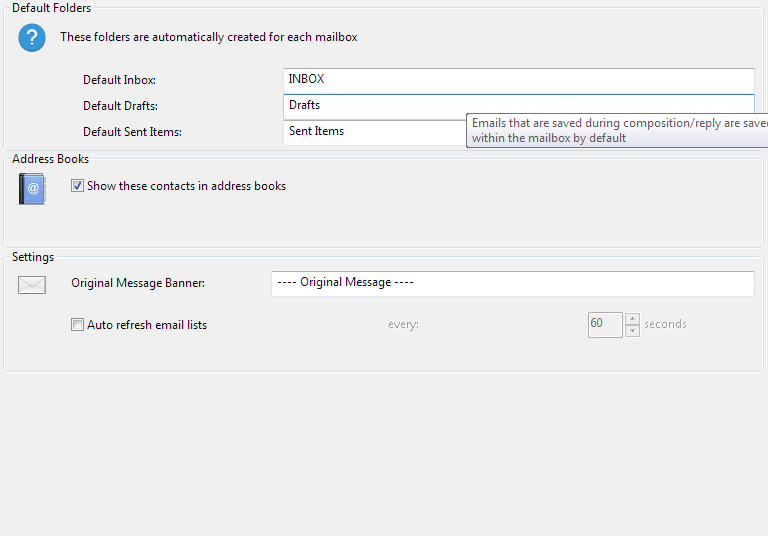Increase refresh interval with up arrow
This screenshot has width=768, height=536.
click(x=632, y=319)
